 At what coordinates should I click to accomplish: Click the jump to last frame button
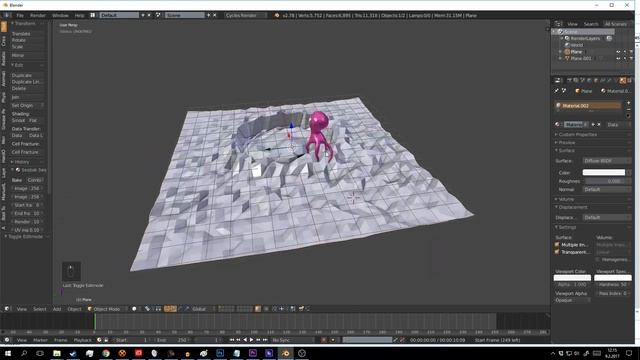tap(265, 340)
